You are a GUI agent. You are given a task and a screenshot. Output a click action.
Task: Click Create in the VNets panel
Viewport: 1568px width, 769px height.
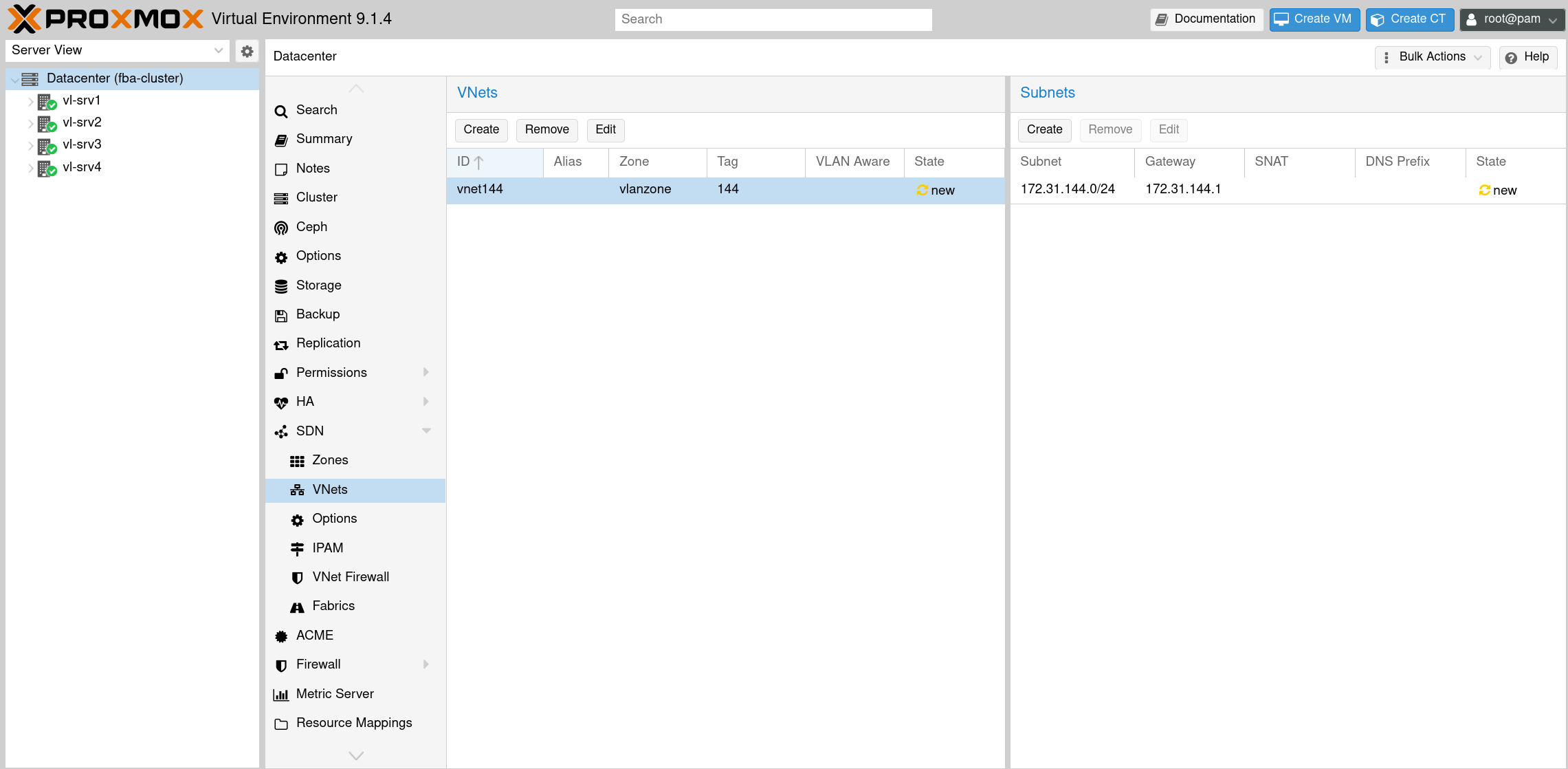pyautogui.click(x=481, y=130)
